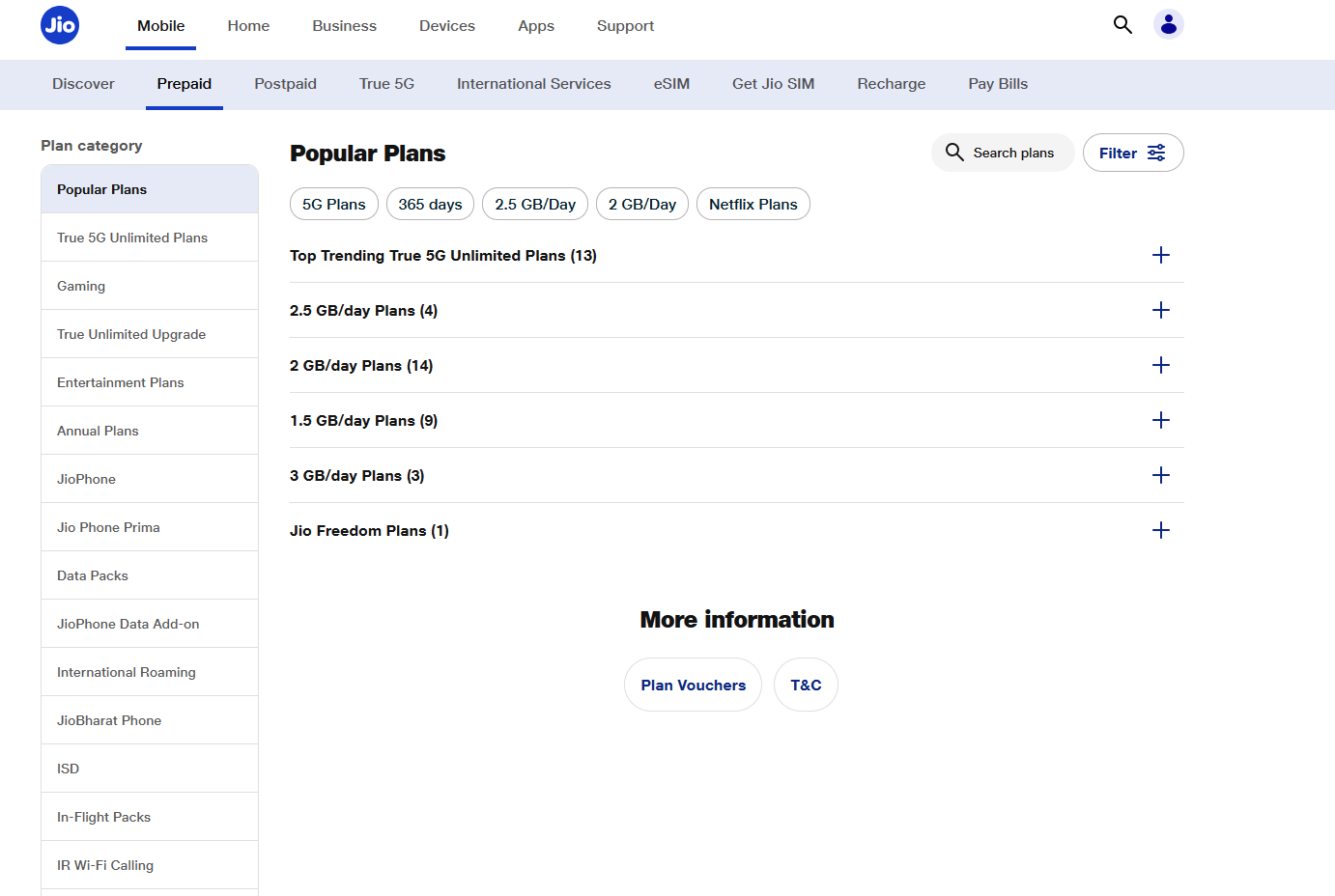
Task: Expand the 3 GB/day Plans plus icon
Action: coord(1161,475)
